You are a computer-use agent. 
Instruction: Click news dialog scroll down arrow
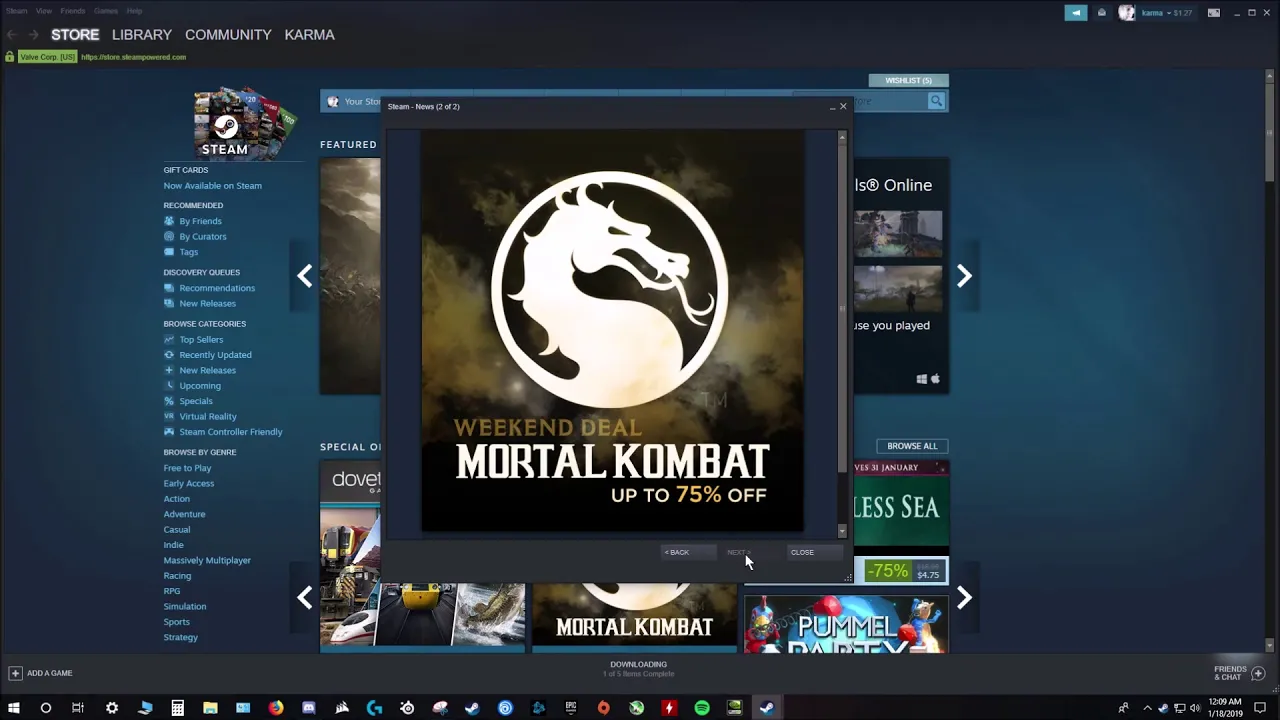click(x=842, y=532)
